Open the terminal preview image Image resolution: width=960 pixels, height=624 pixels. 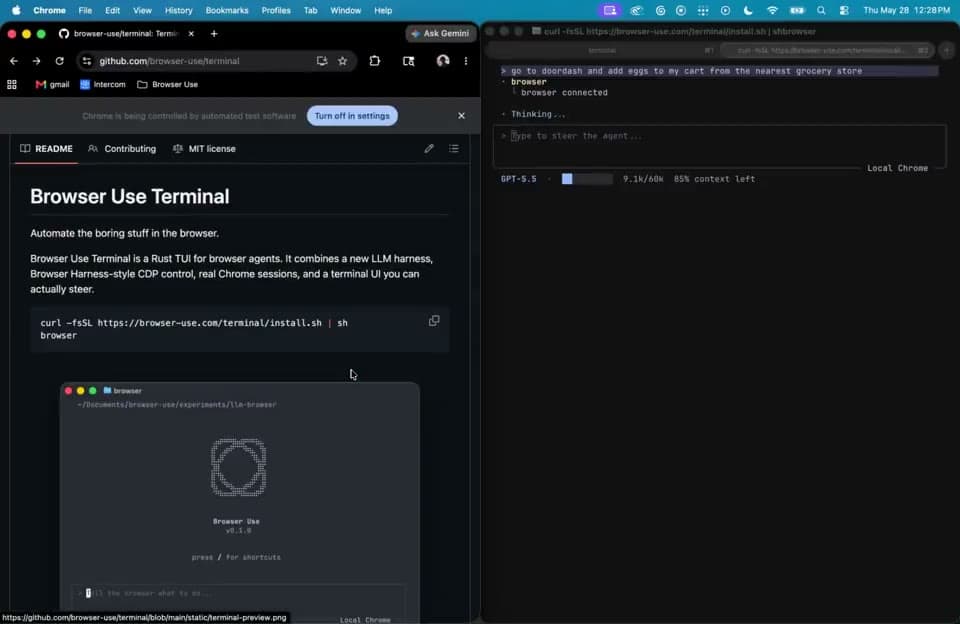coord(239,502)
